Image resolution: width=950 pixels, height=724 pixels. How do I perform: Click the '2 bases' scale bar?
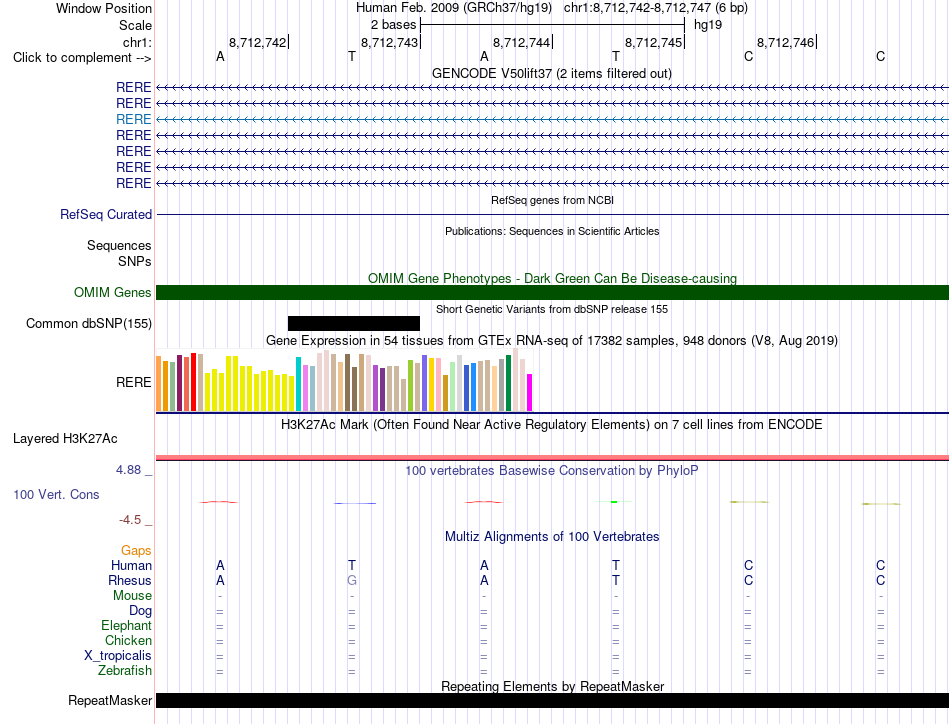[552, 25]
